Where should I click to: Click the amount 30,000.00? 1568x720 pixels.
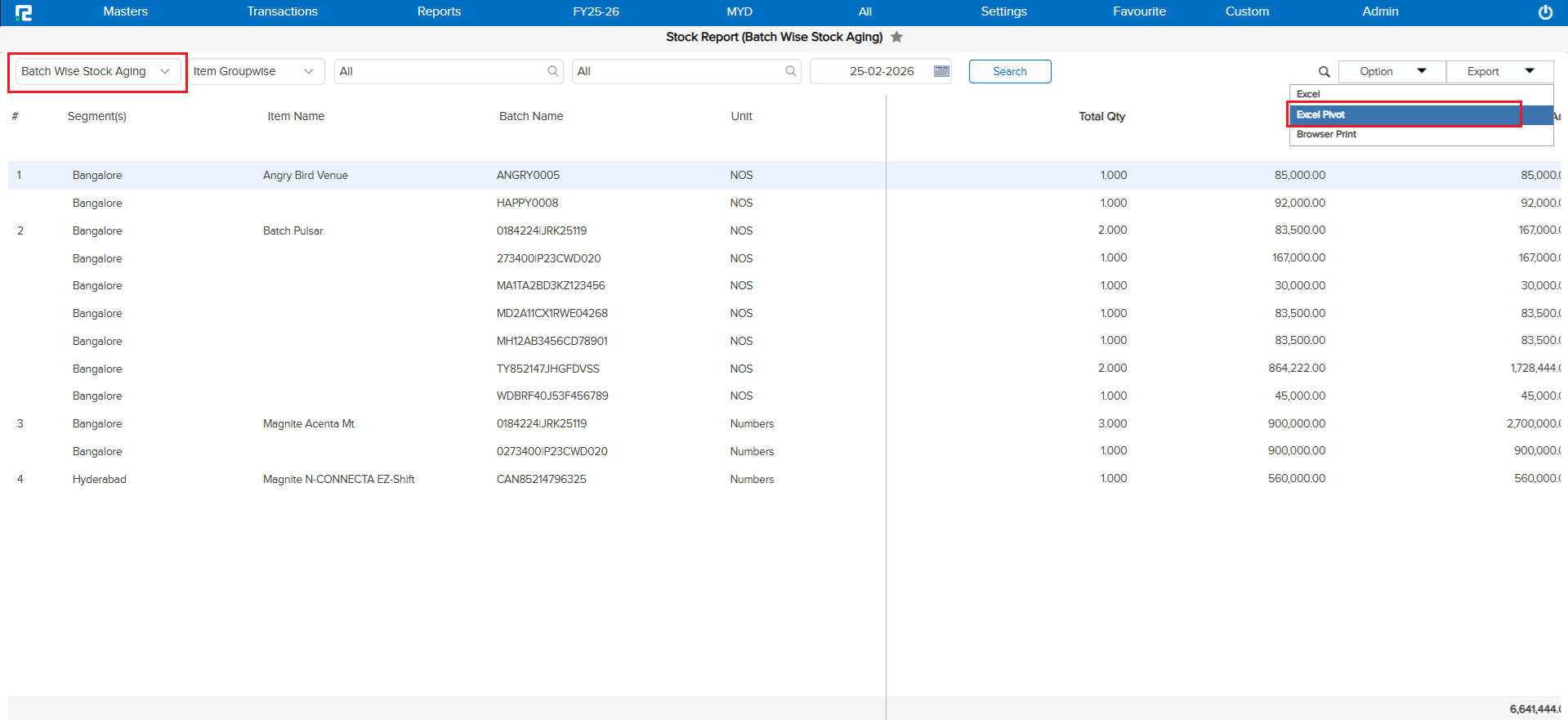point(1300,285)
